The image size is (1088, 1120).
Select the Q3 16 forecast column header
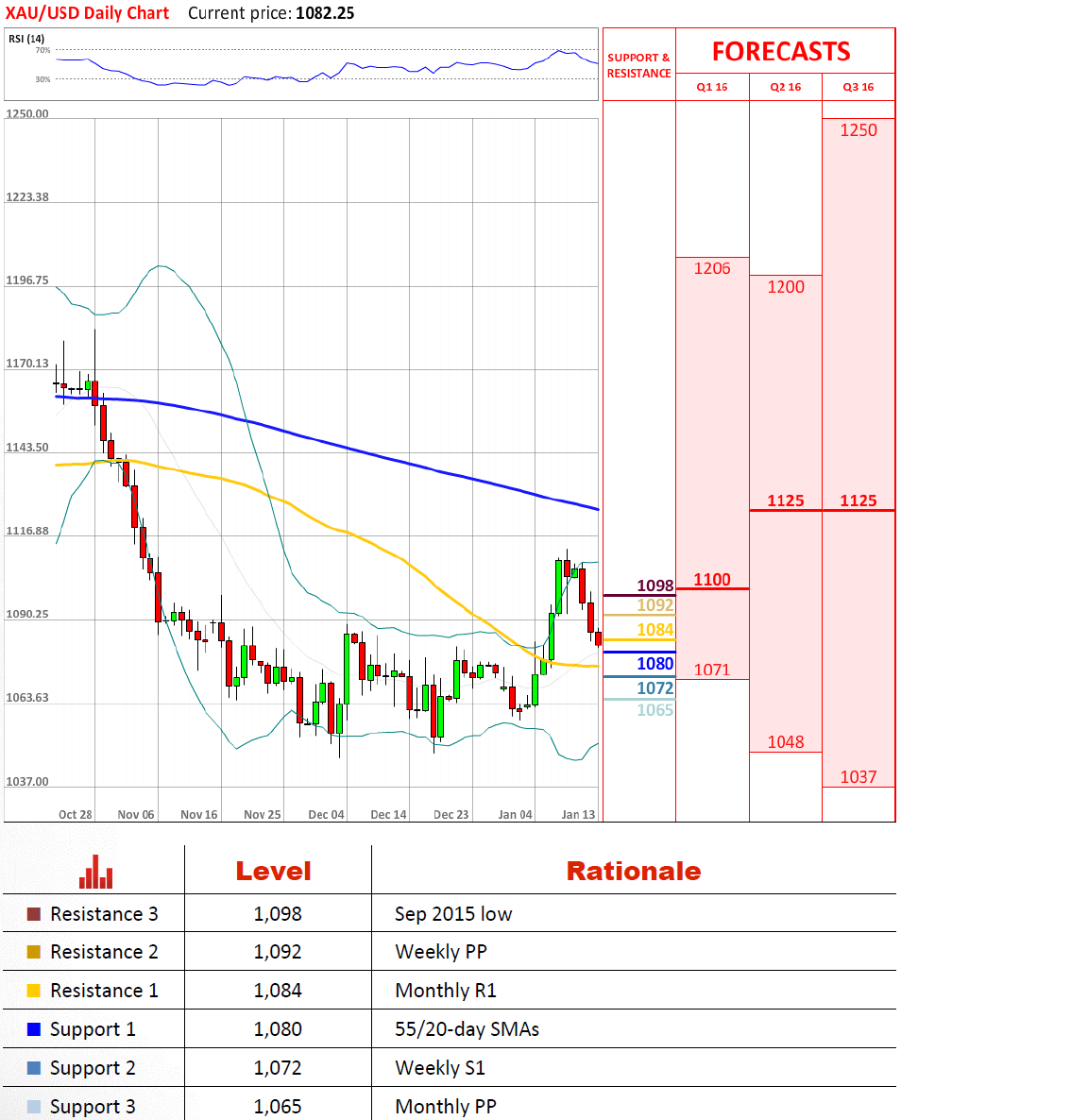coord(858,87)
